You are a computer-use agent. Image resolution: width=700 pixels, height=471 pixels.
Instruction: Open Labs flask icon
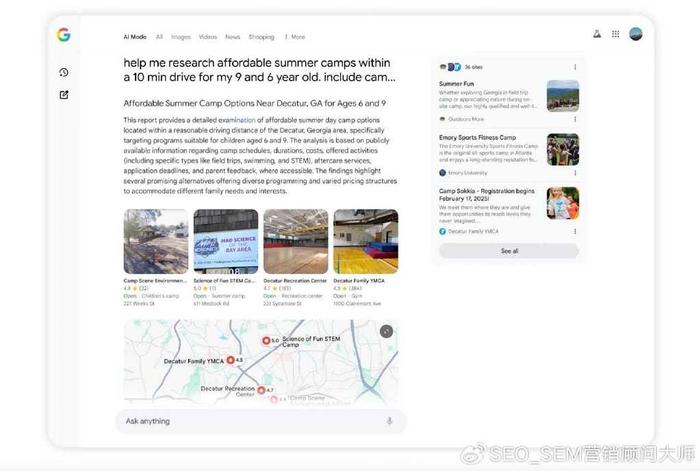(597, 34)
